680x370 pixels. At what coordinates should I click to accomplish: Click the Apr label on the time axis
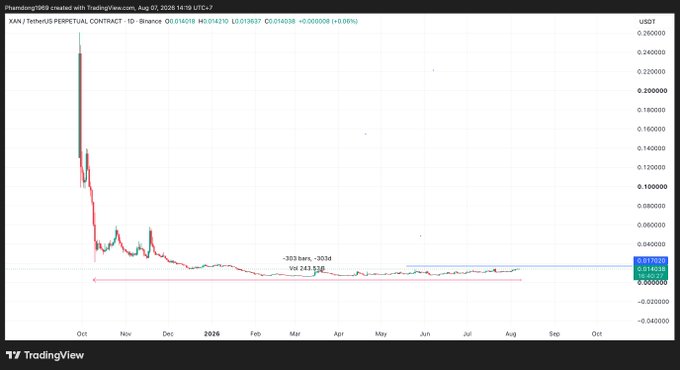(x=339, y=334)
